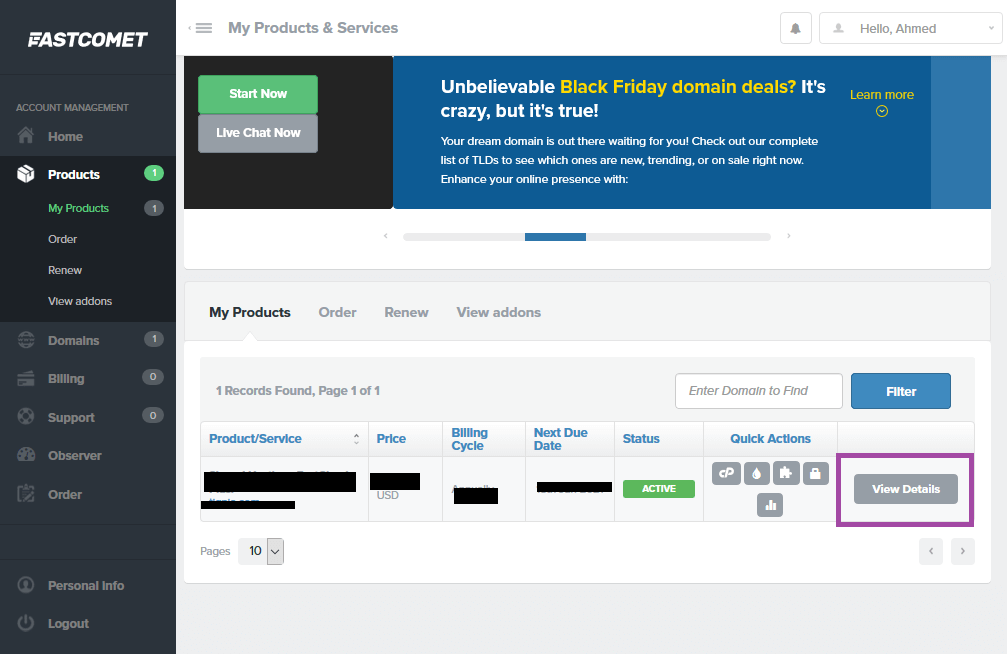The image size is (1007, 654).
Task: Click the View Details button
Action: tap(906, 489)
